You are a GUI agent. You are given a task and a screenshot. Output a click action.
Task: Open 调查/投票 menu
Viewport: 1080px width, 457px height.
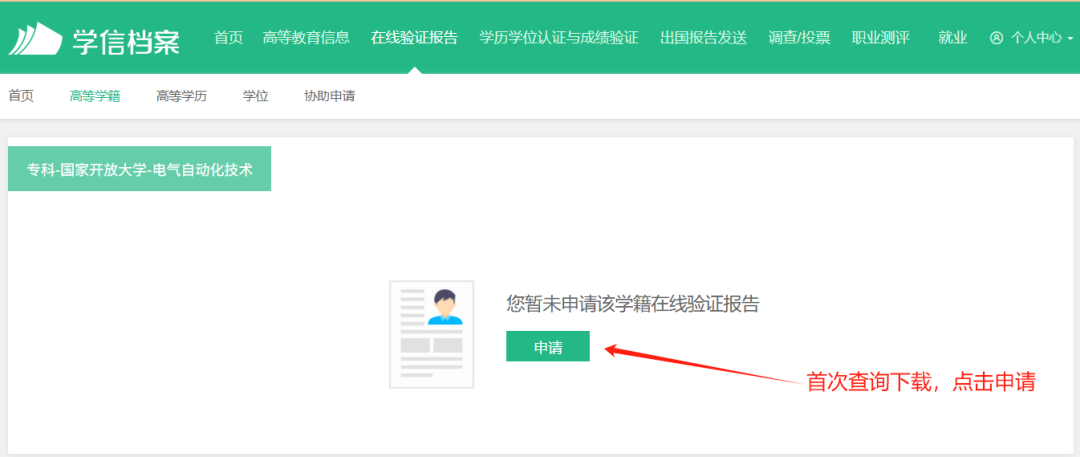[x=799, y=38]
